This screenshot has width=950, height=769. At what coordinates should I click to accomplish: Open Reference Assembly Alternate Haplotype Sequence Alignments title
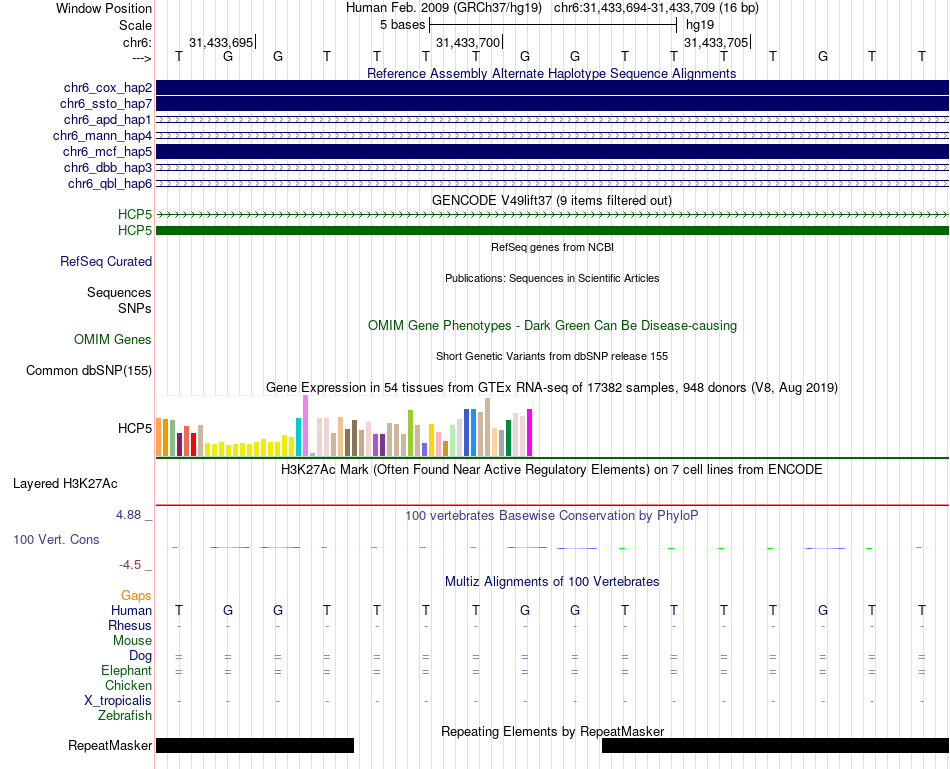551,73
